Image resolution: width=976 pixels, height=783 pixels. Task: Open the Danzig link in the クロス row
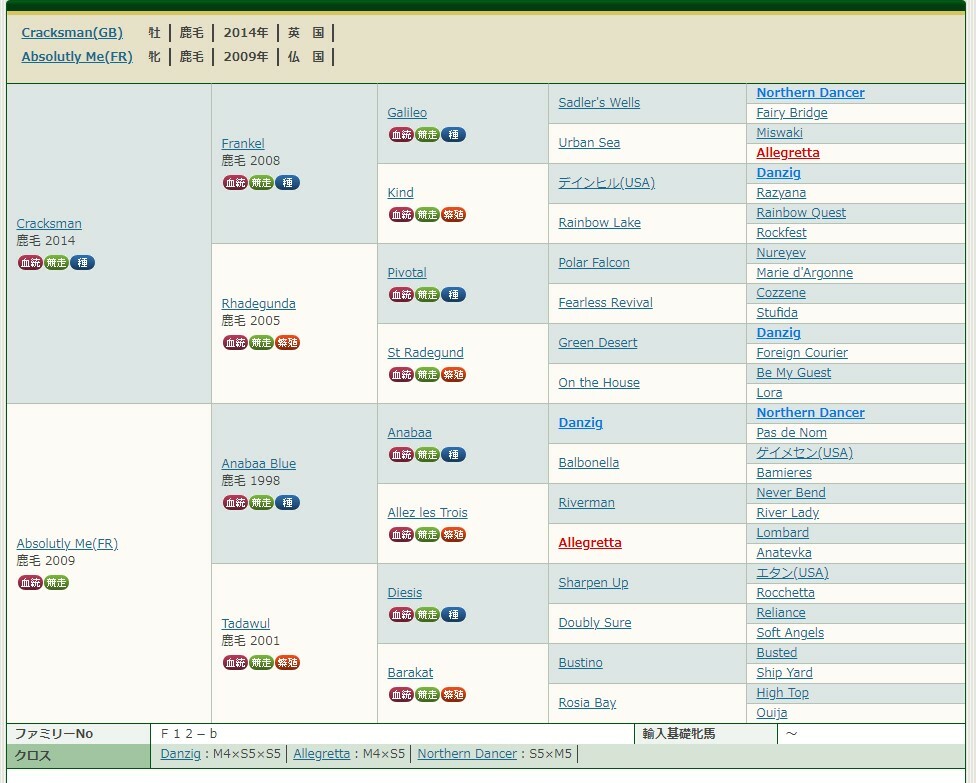pyautogui.click(x=180, y=754)
